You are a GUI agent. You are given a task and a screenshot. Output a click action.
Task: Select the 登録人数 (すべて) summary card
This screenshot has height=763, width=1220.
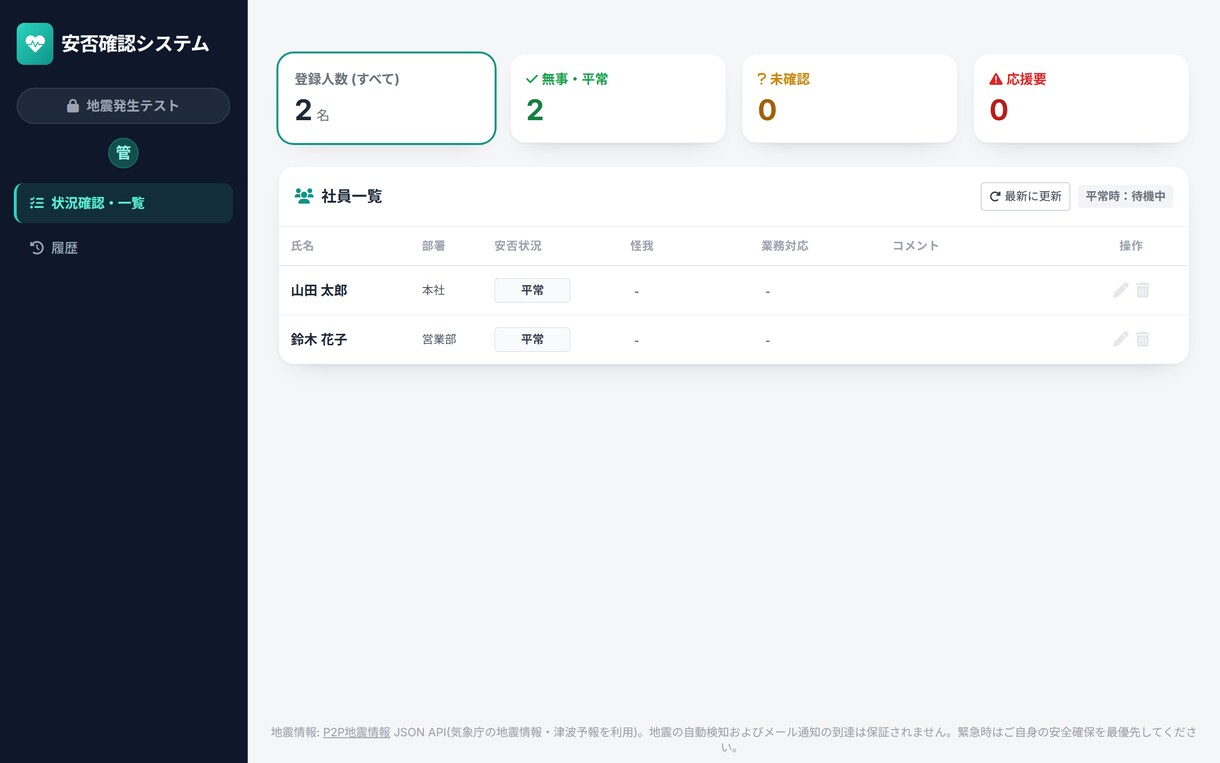[x=386, y=98]
